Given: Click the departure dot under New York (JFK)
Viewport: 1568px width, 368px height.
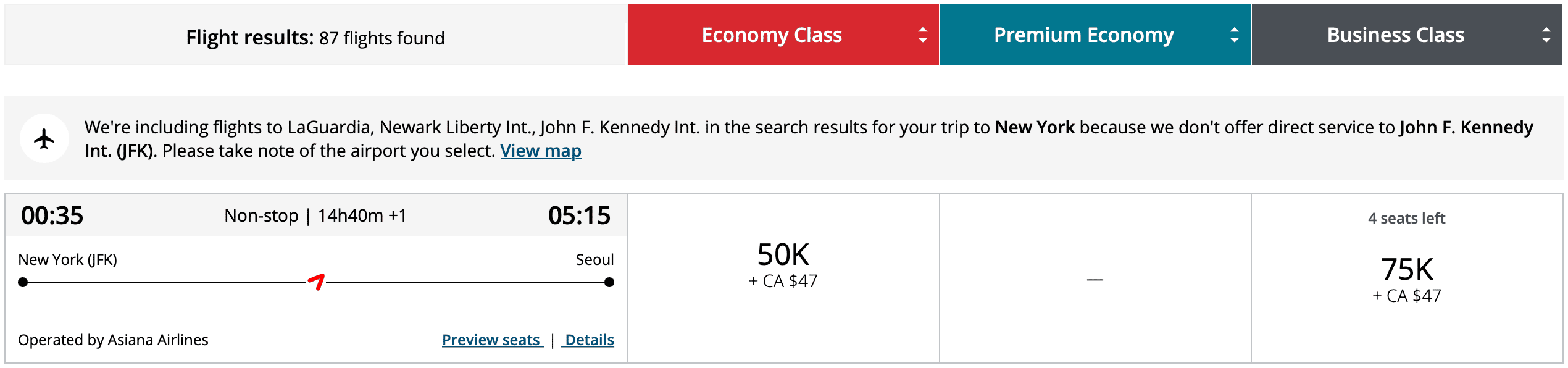Looking at the screenshot, I should click(x=23, y=283).
